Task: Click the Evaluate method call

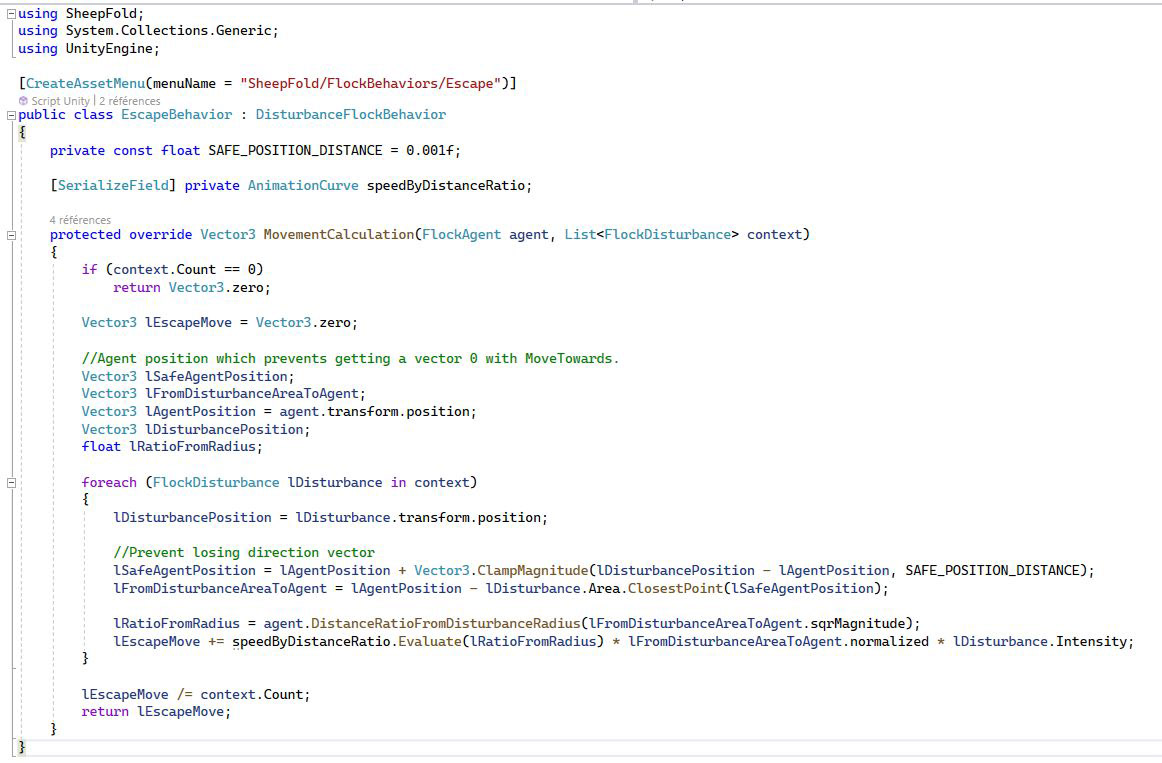Action: (x=430, y=642)
